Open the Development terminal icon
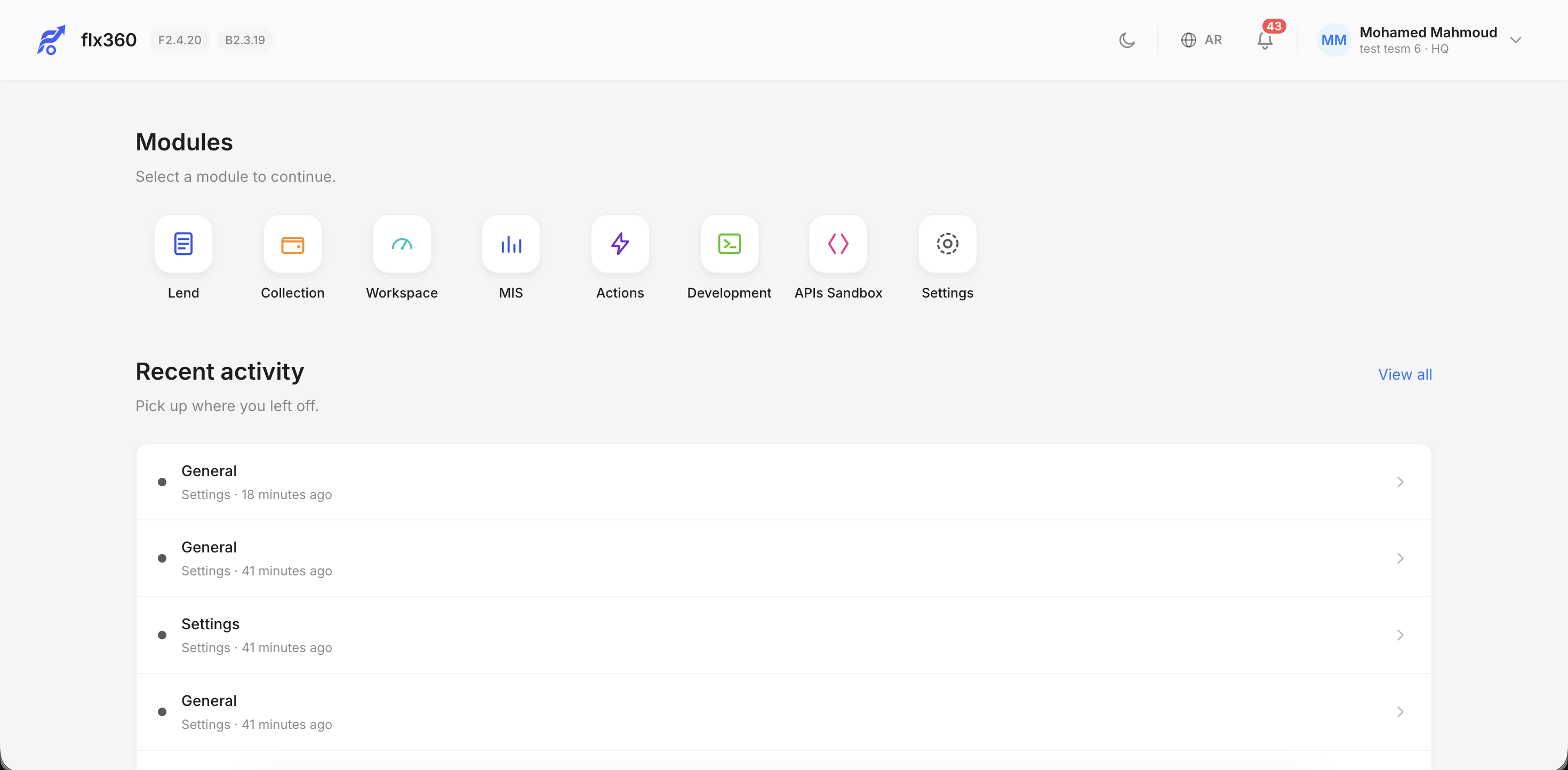The height and width of the screenshot is (770, 1568). point(729,244)
